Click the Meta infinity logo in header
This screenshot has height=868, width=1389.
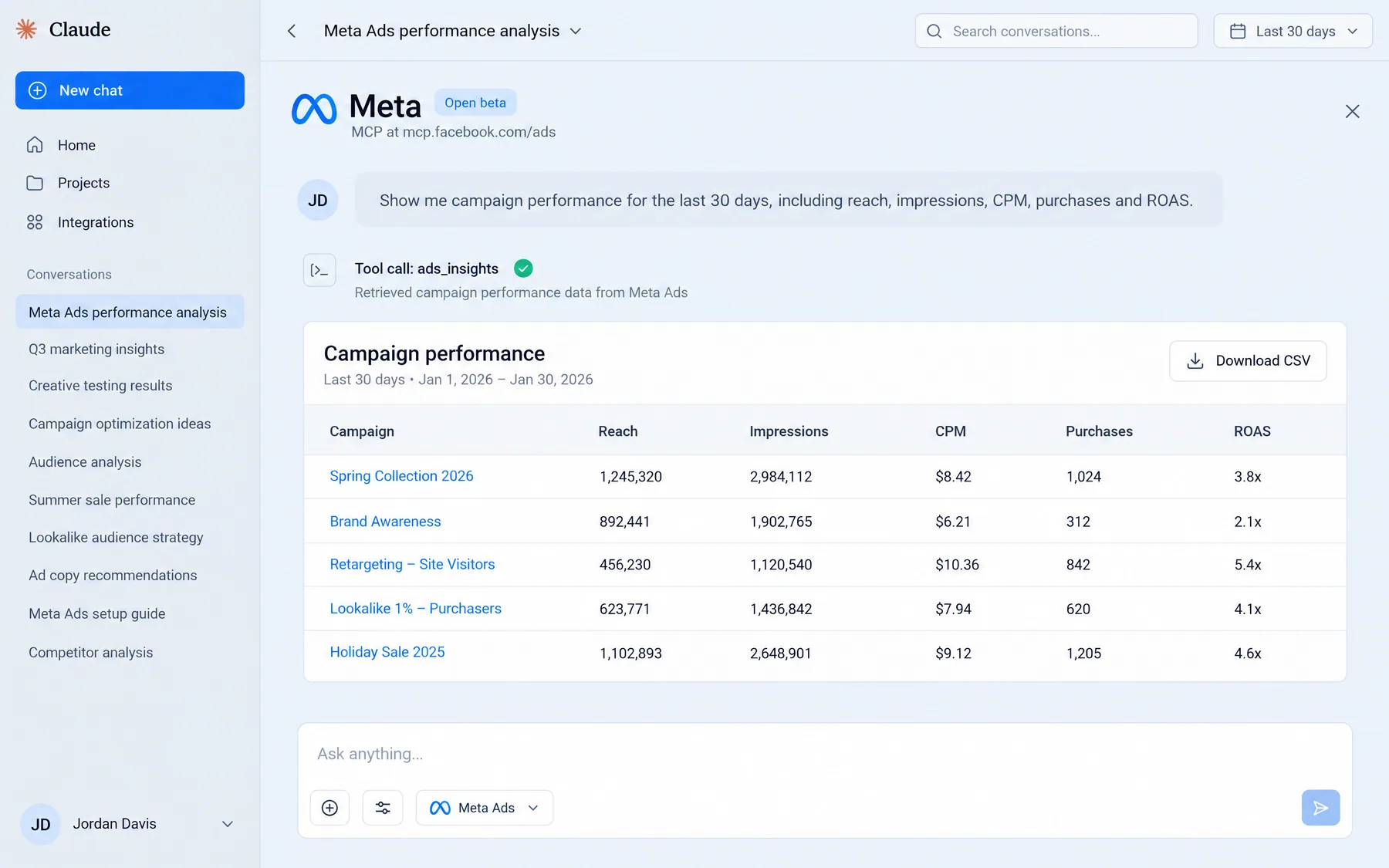314,109
